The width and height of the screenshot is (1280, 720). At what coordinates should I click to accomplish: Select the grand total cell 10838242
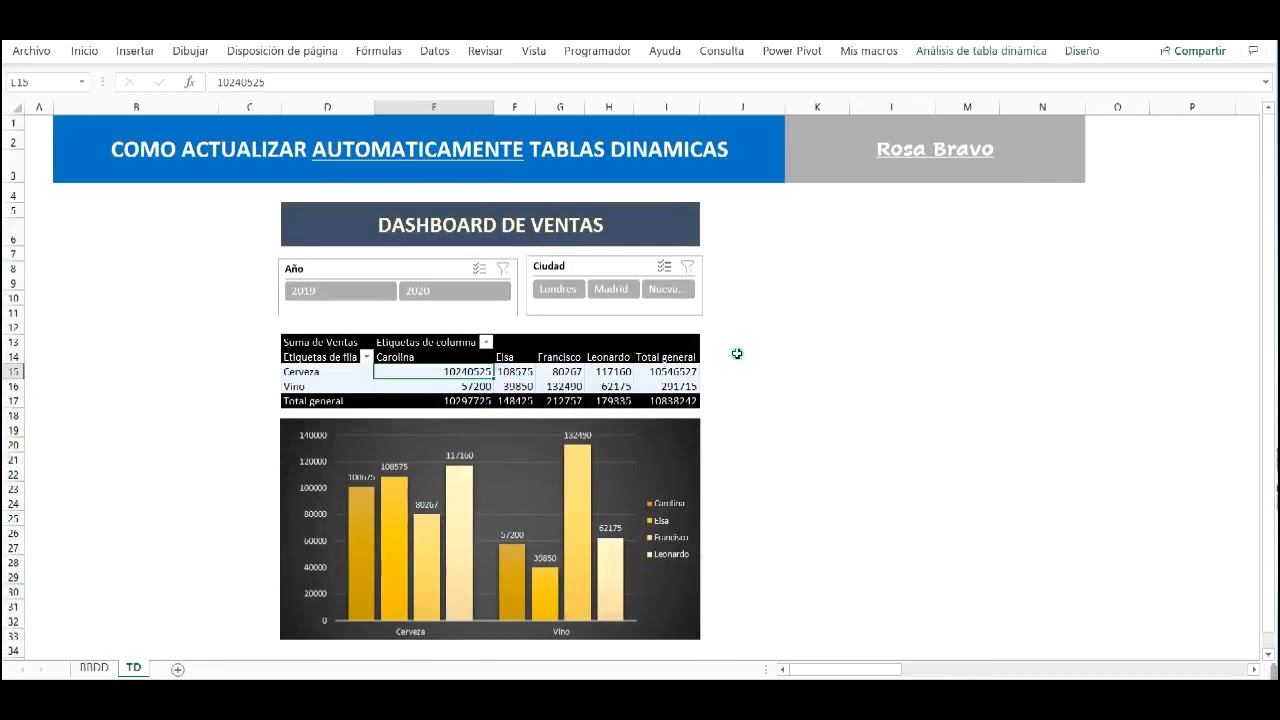(x=667, y=401)
